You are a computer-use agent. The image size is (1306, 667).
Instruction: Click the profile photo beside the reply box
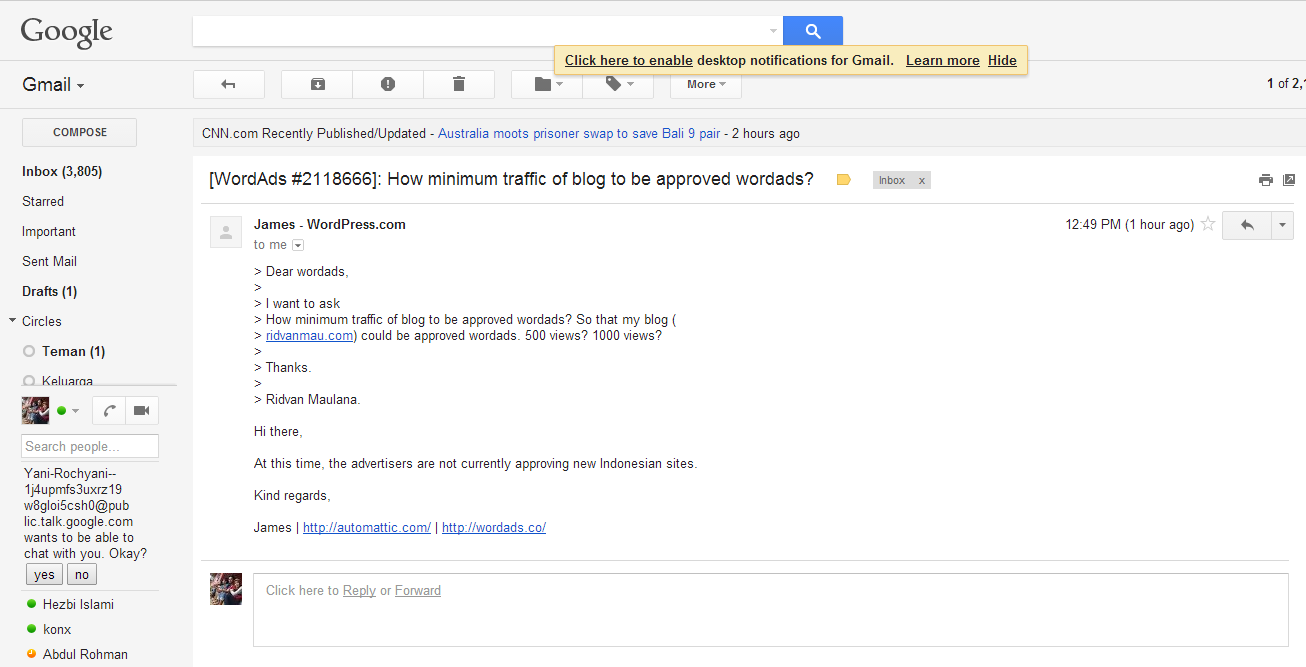[x=226, y=589]
